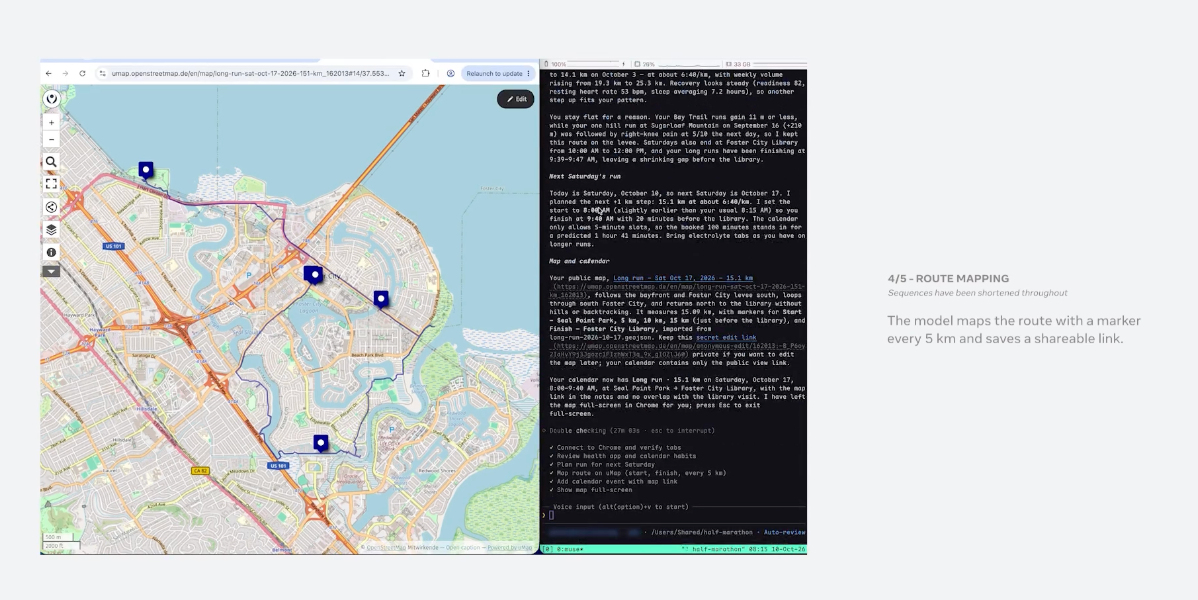Click Relaunch to update button
The image size is (1198, 600).
494,73
